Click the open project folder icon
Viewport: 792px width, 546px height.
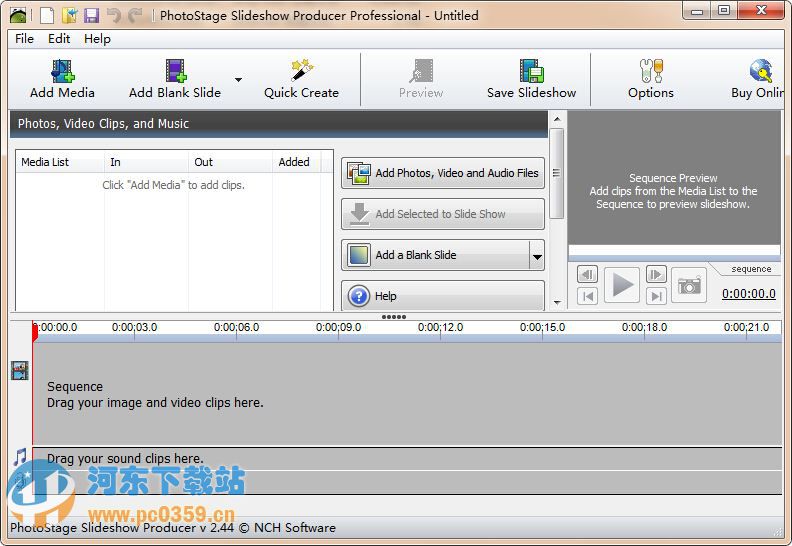pos(69,15)
